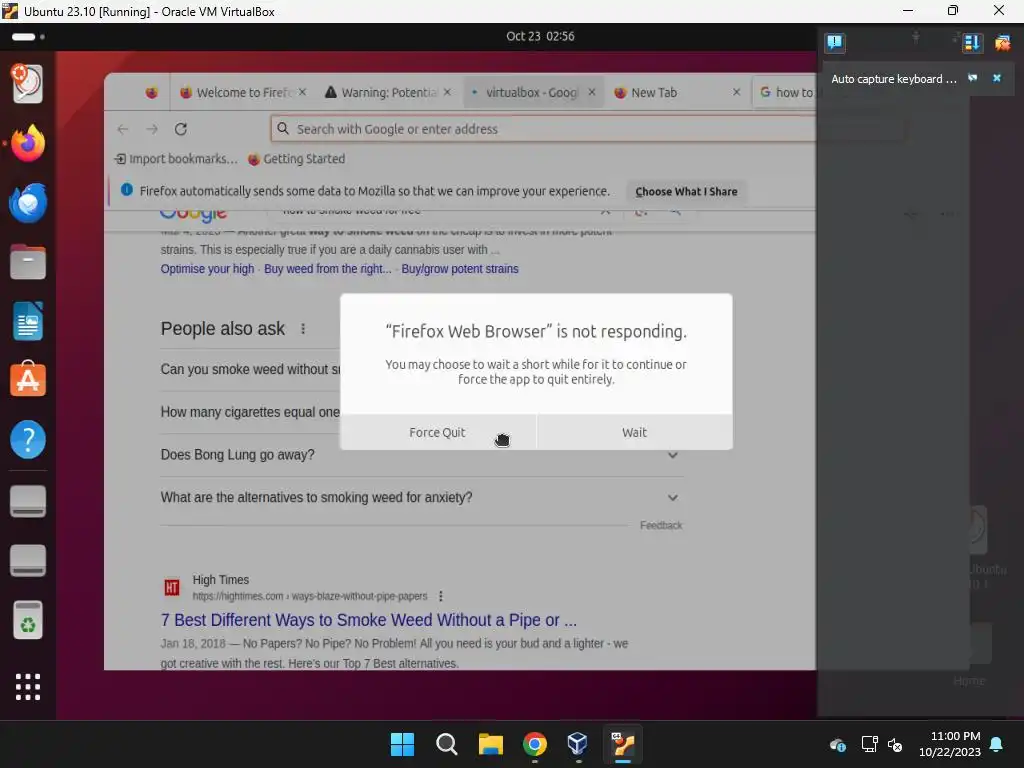
Task: Dismiss the Auto capture keyboard notification
Action: (x=997, y=78)
